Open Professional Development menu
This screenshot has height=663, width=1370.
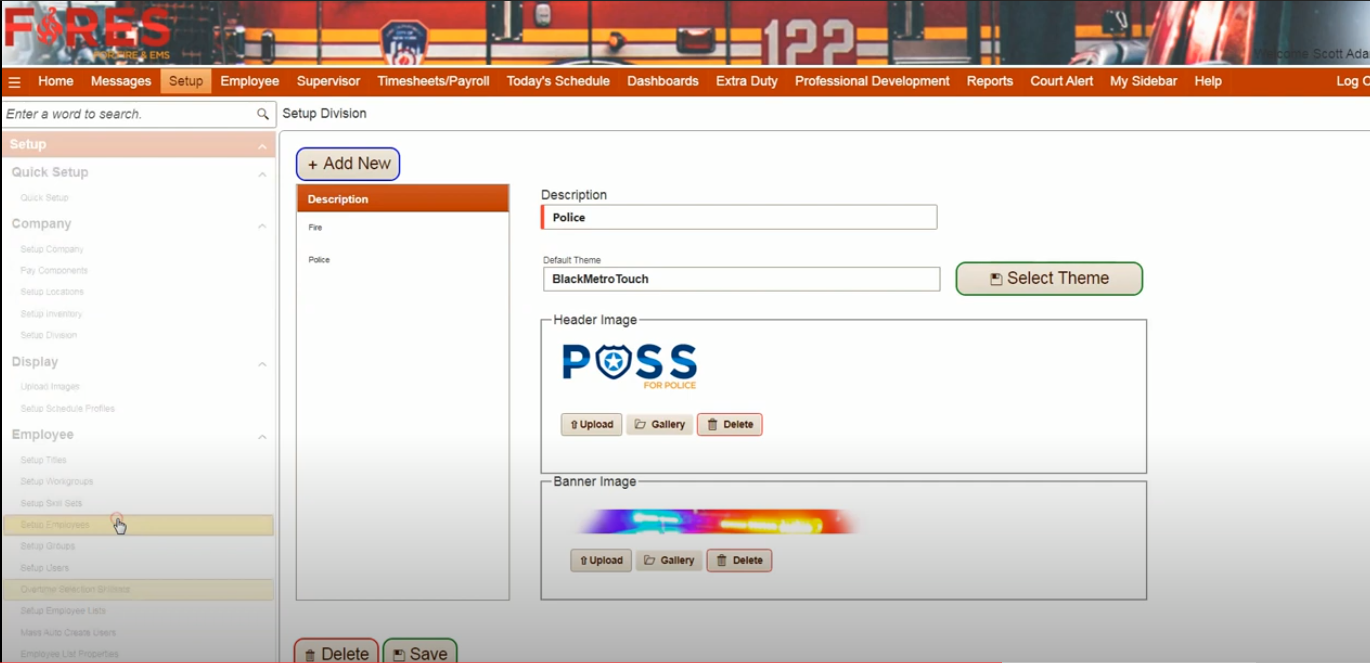pos(872,81)
